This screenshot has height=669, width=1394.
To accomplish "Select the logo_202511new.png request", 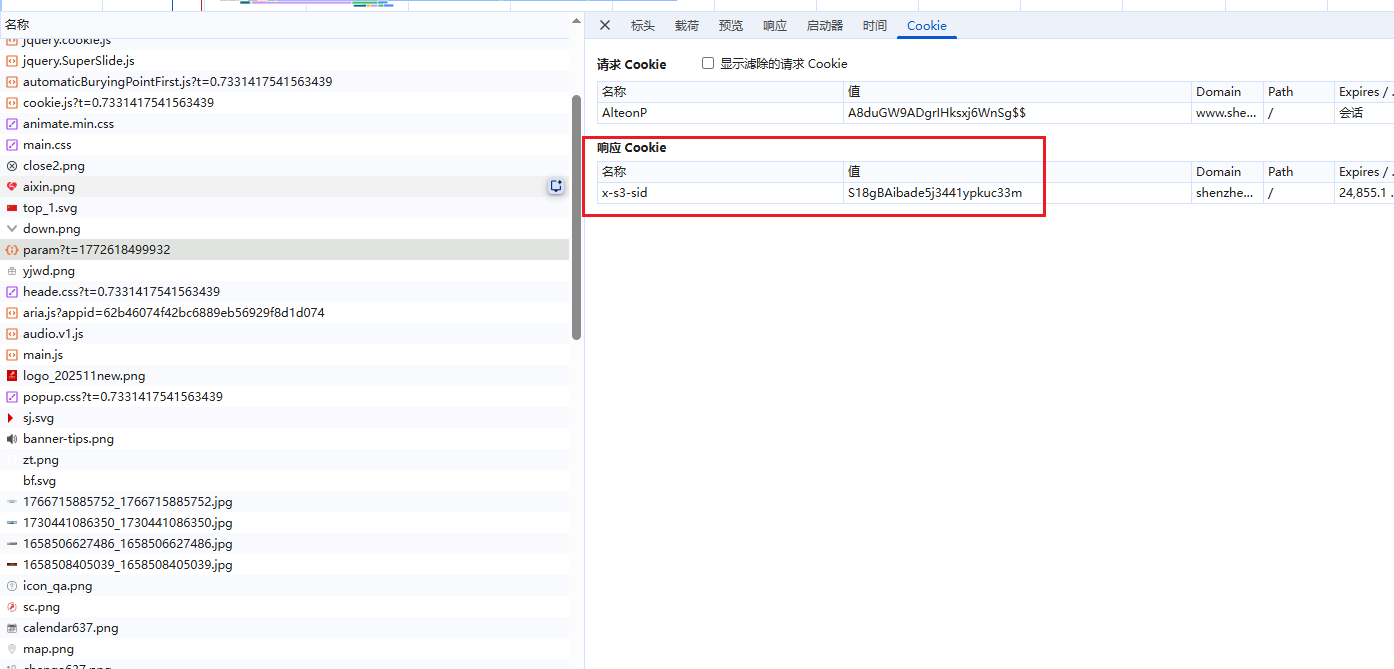I will [284, 376].
